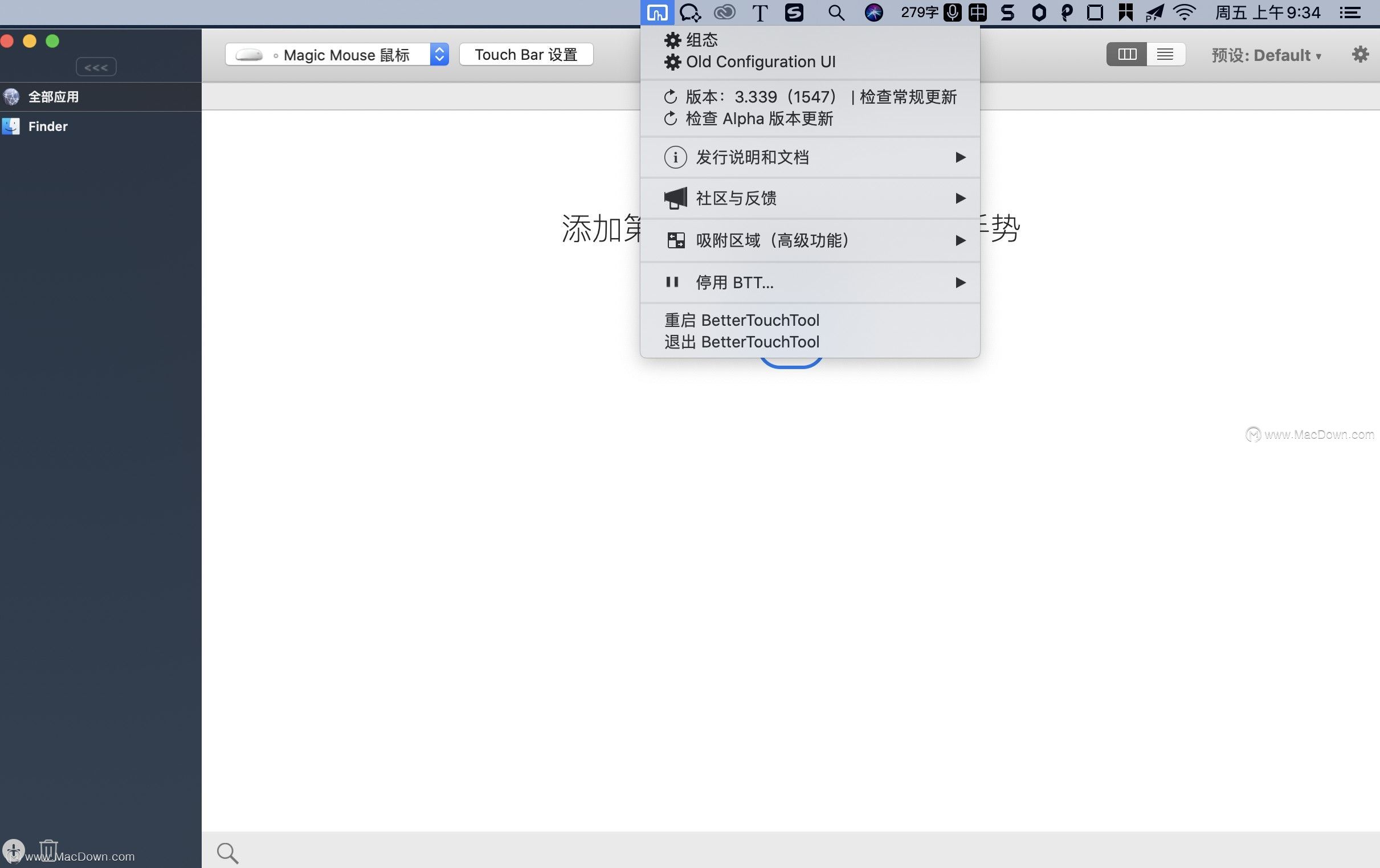Expand 社区与反馈 submenu
The image size is (1380, 868).
[x=810, y=198]
